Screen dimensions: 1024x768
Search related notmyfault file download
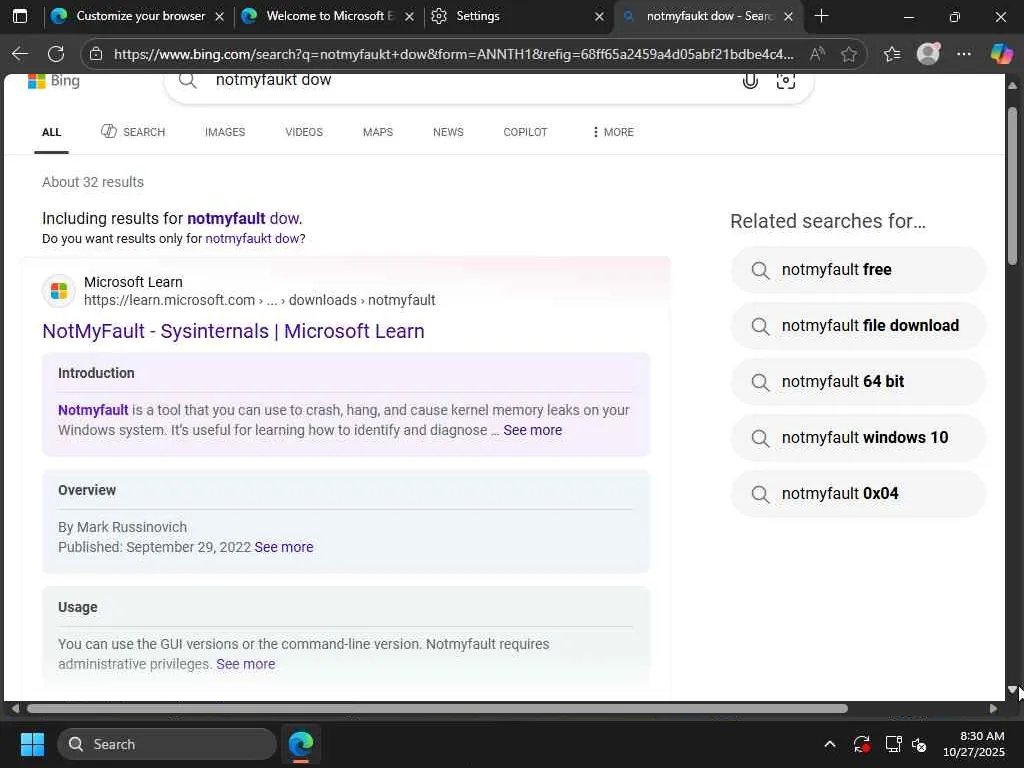pos(858,326)
